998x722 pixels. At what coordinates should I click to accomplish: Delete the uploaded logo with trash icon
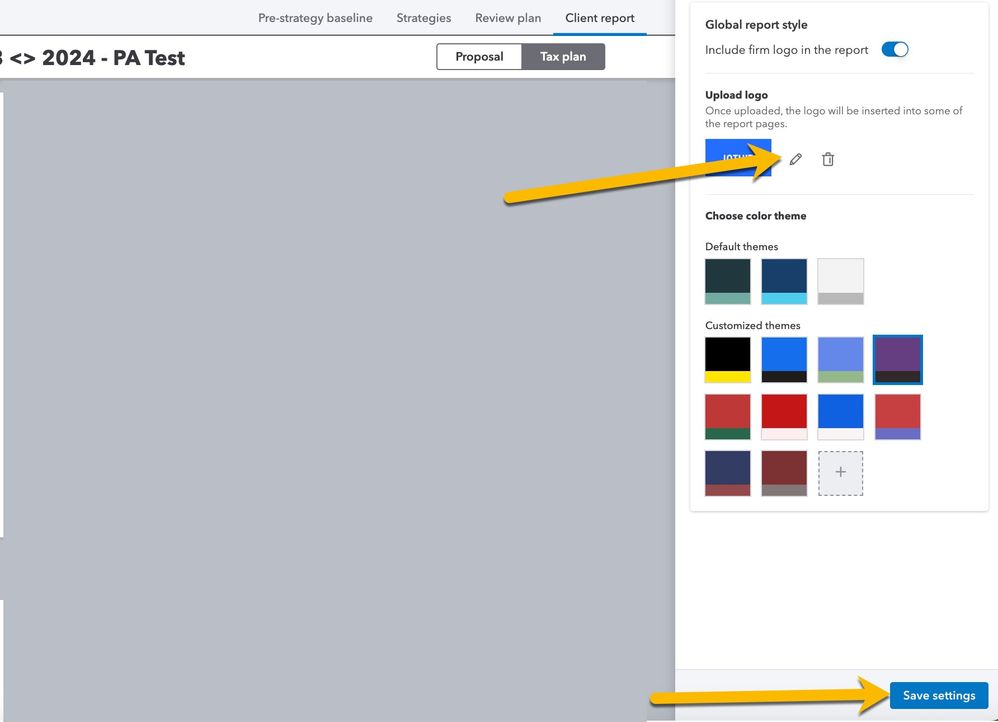click(x=828, y=159)
